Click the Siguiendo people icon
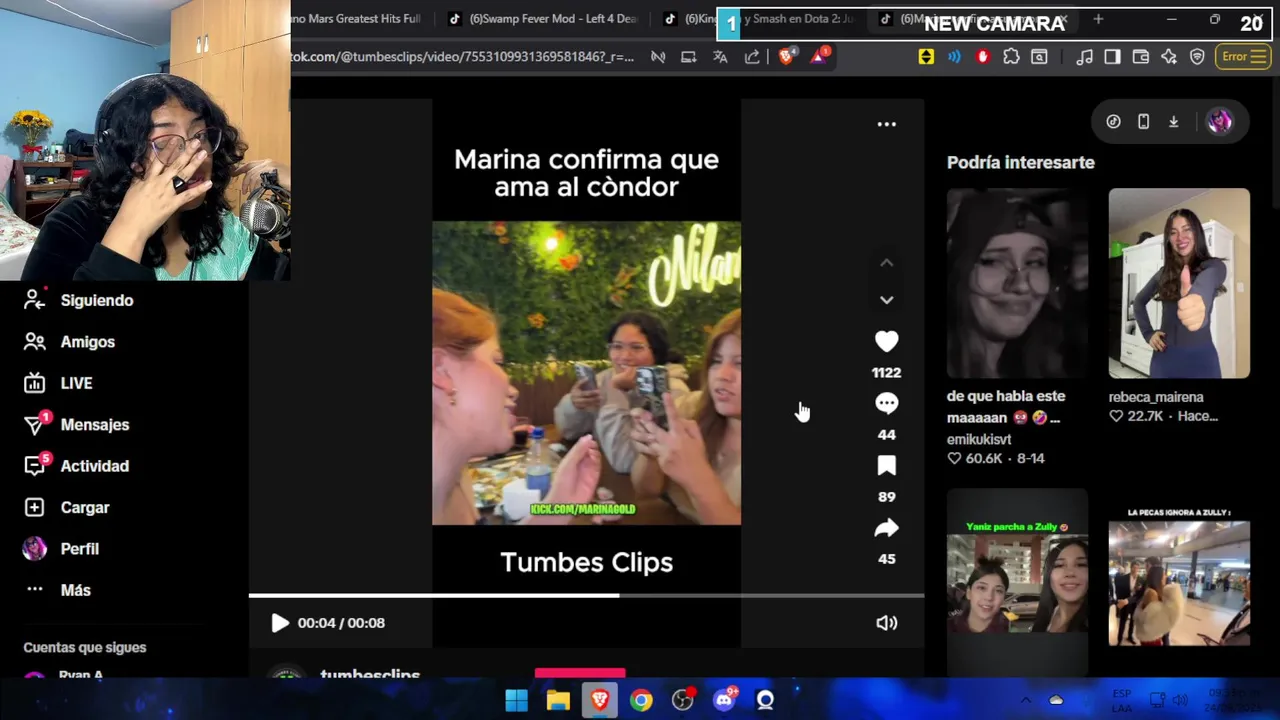 click(34, 300)
